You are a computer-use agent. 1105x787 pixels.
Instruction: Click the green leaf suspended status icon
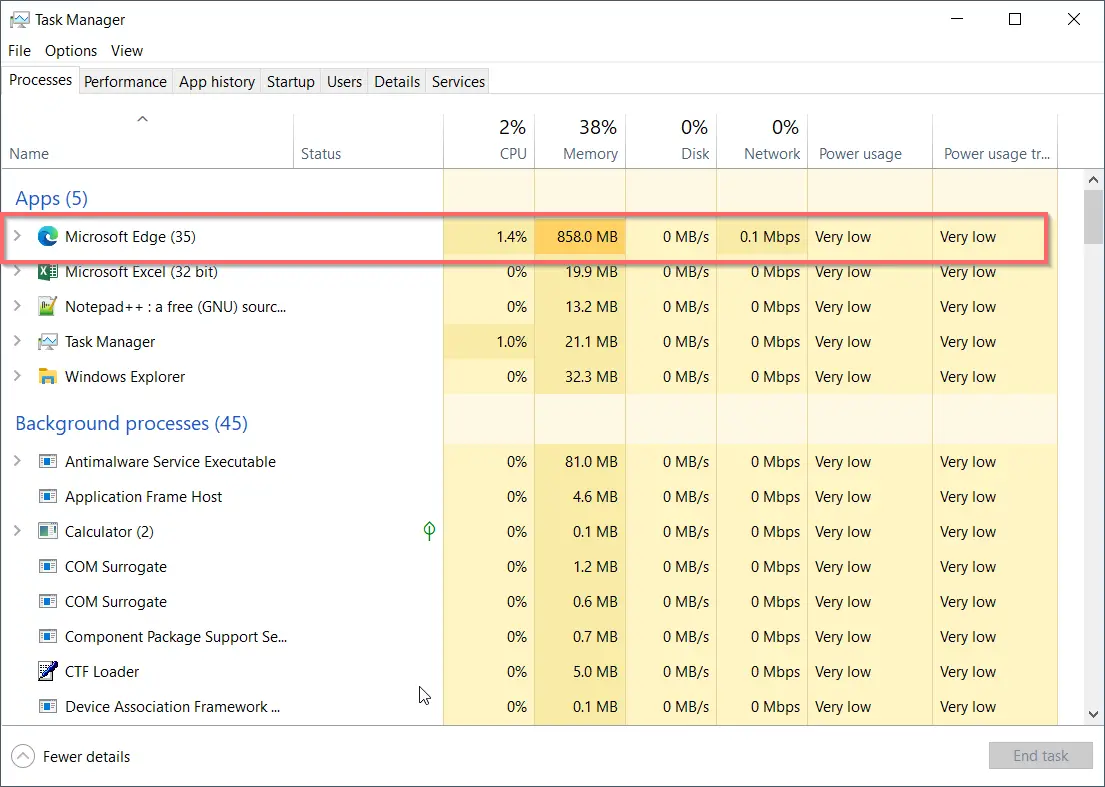(x=429, y=531)
